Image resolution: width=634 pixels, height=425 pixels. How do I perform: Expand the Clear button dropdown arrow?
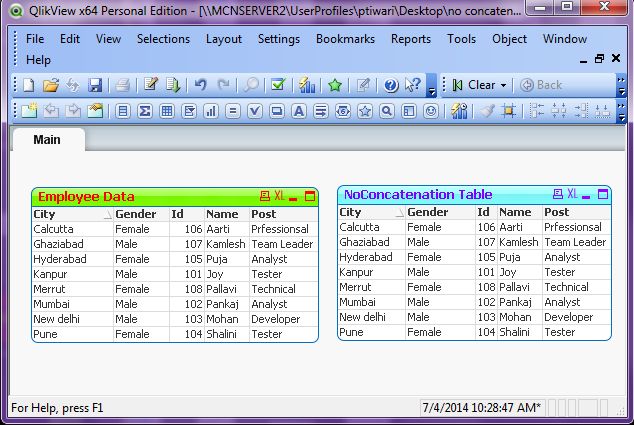[x=503, y=85]
